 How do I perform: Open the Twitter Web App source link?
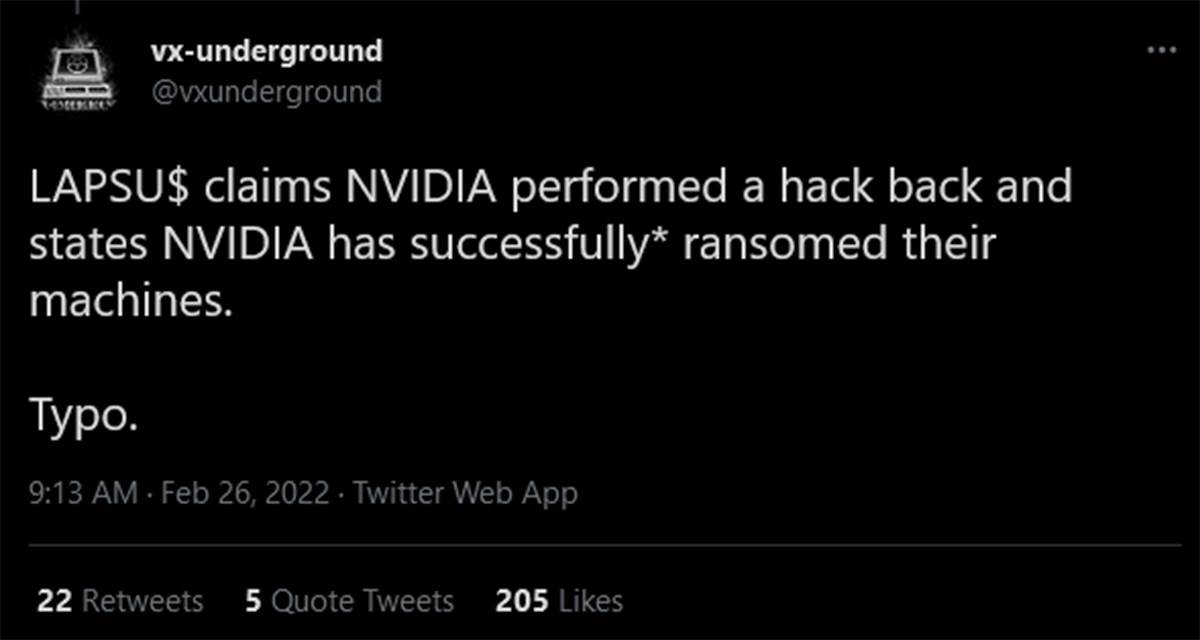(x=465, y=493)
